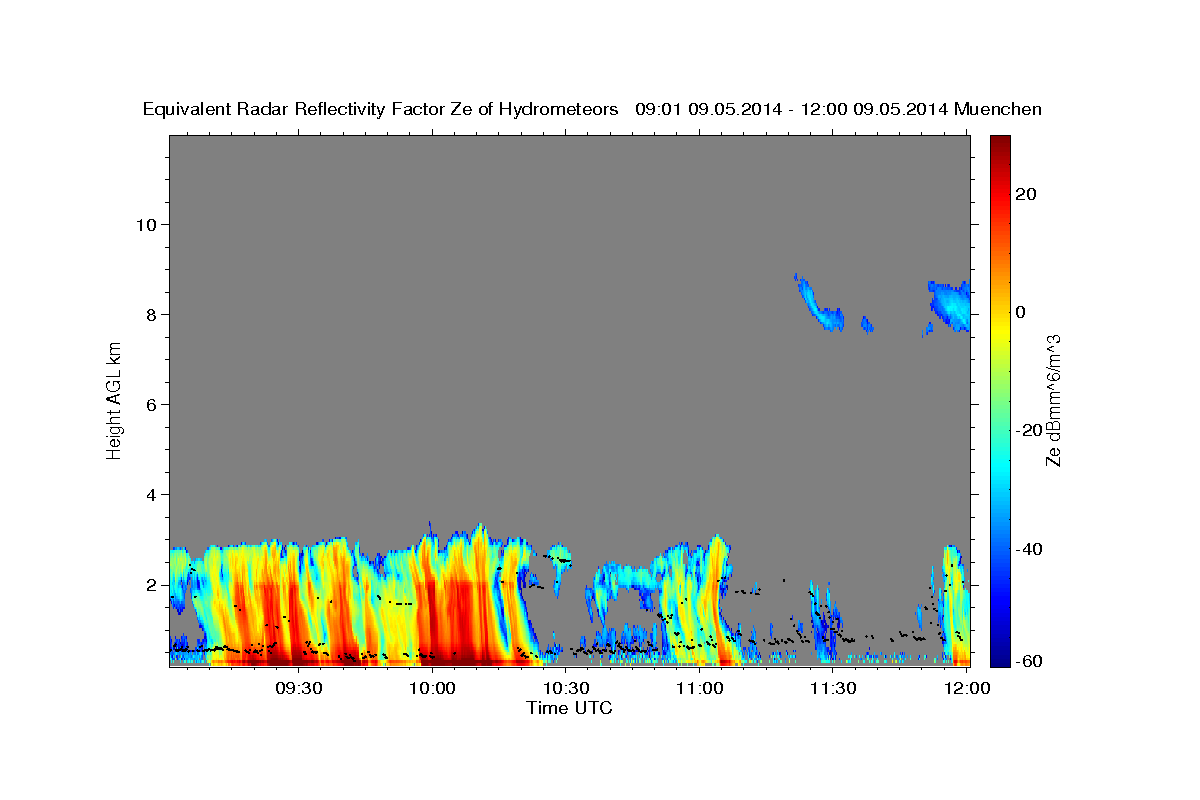Click the 12:00 time axis label

(x=967, y=688)
